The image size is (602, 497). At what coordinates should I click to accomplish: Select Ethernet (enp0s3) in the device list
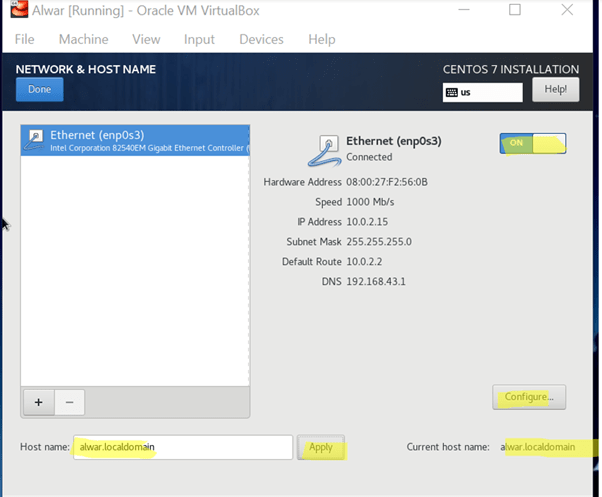pos(135,140)
